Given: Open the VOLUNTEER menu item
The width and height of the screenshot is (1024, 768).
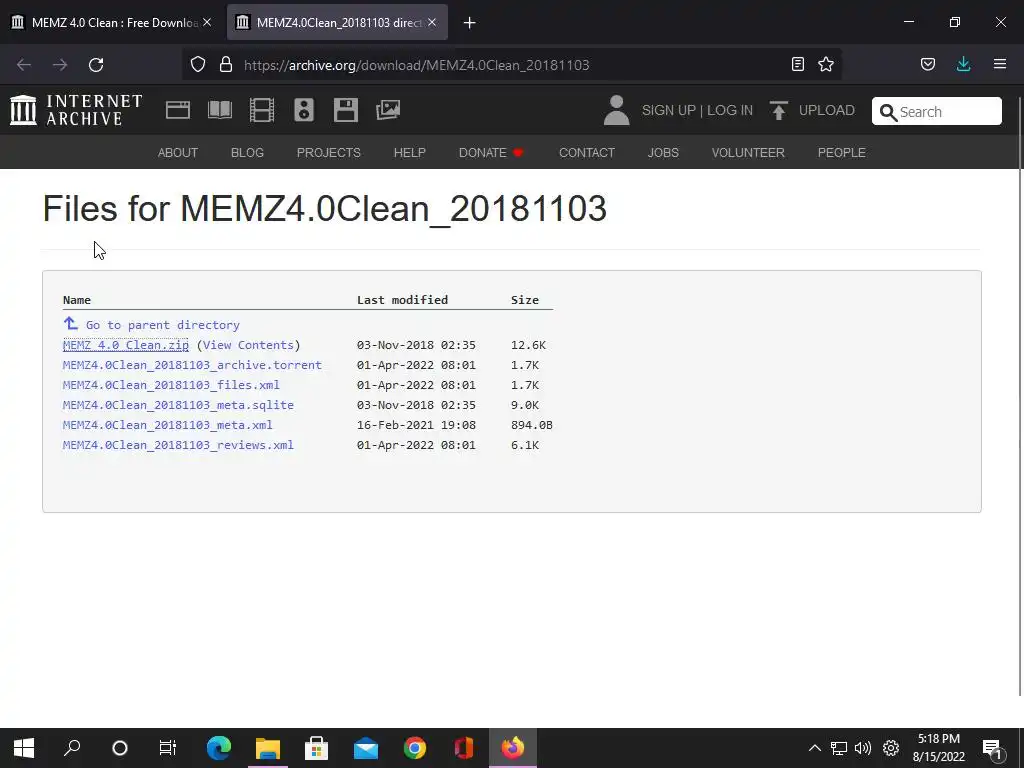Looking at the screenshot, I should click(x=748, y=152).
